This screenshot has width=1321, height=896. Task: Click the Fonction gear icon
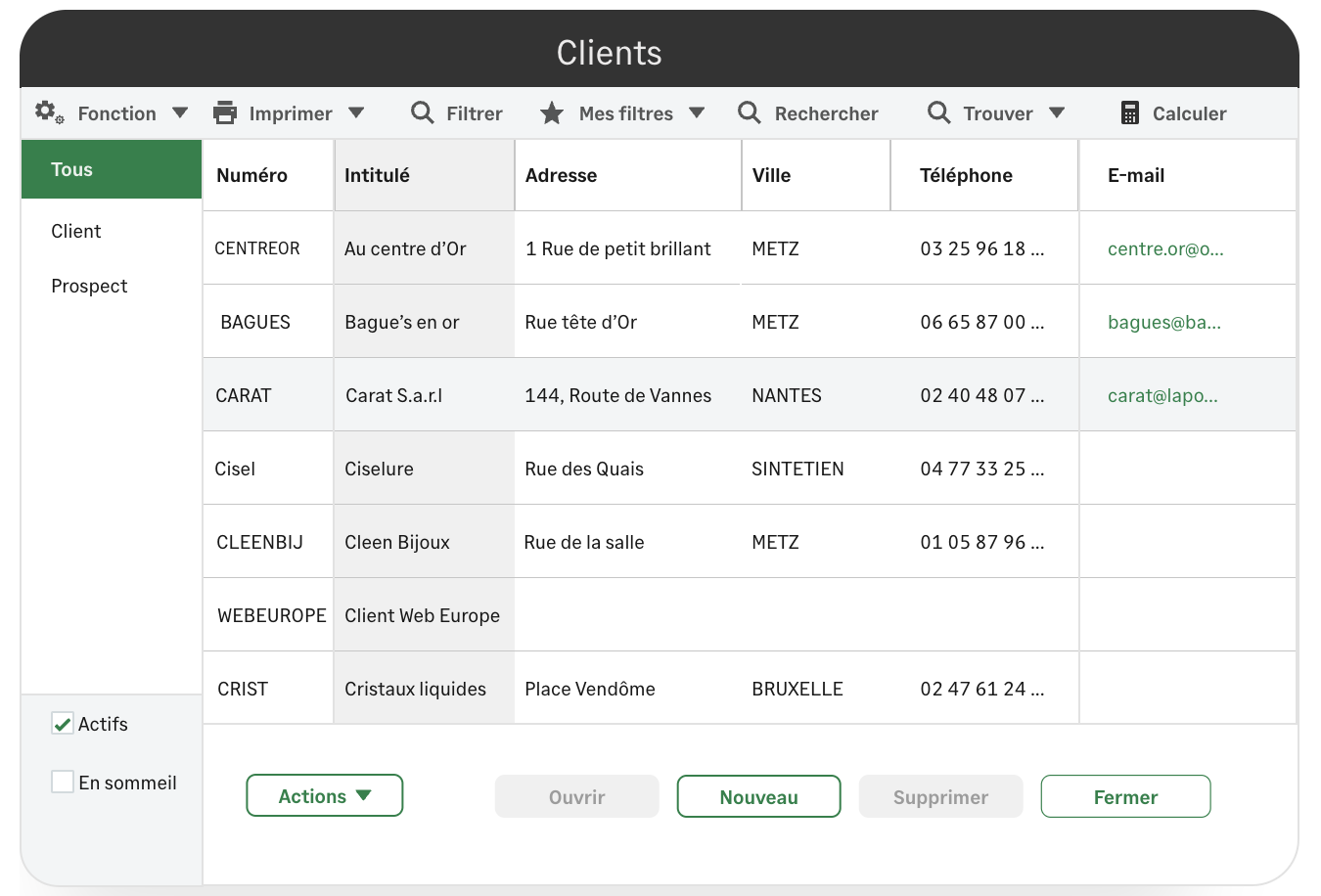click(49, 112)
